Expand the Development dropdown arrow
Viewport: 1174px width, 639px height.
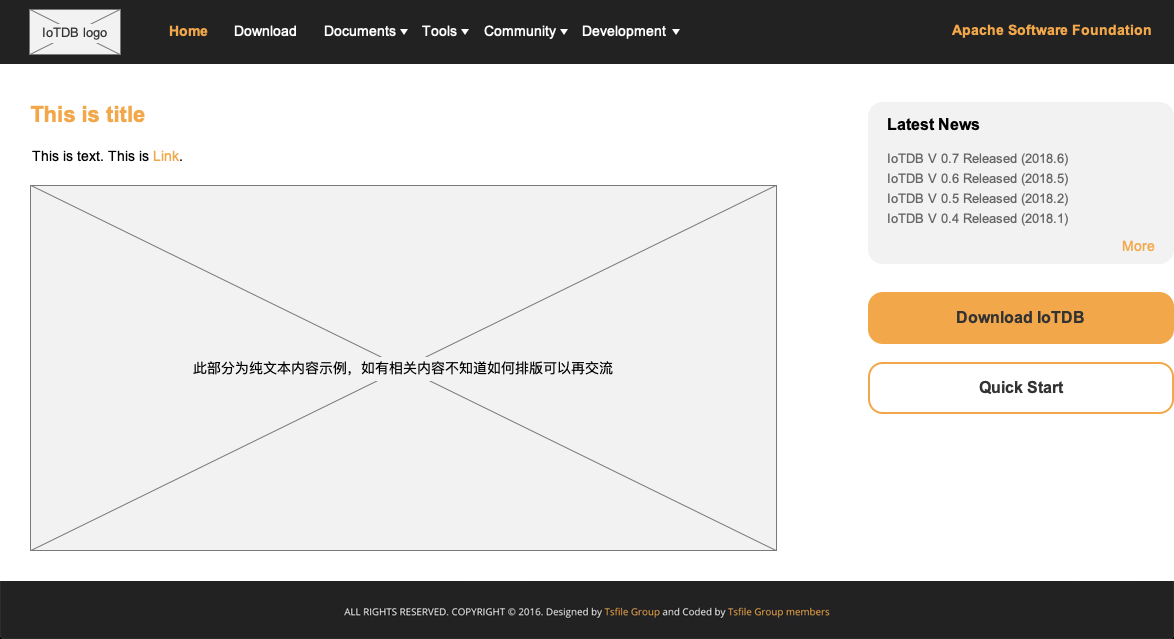(x=676, y=32)
